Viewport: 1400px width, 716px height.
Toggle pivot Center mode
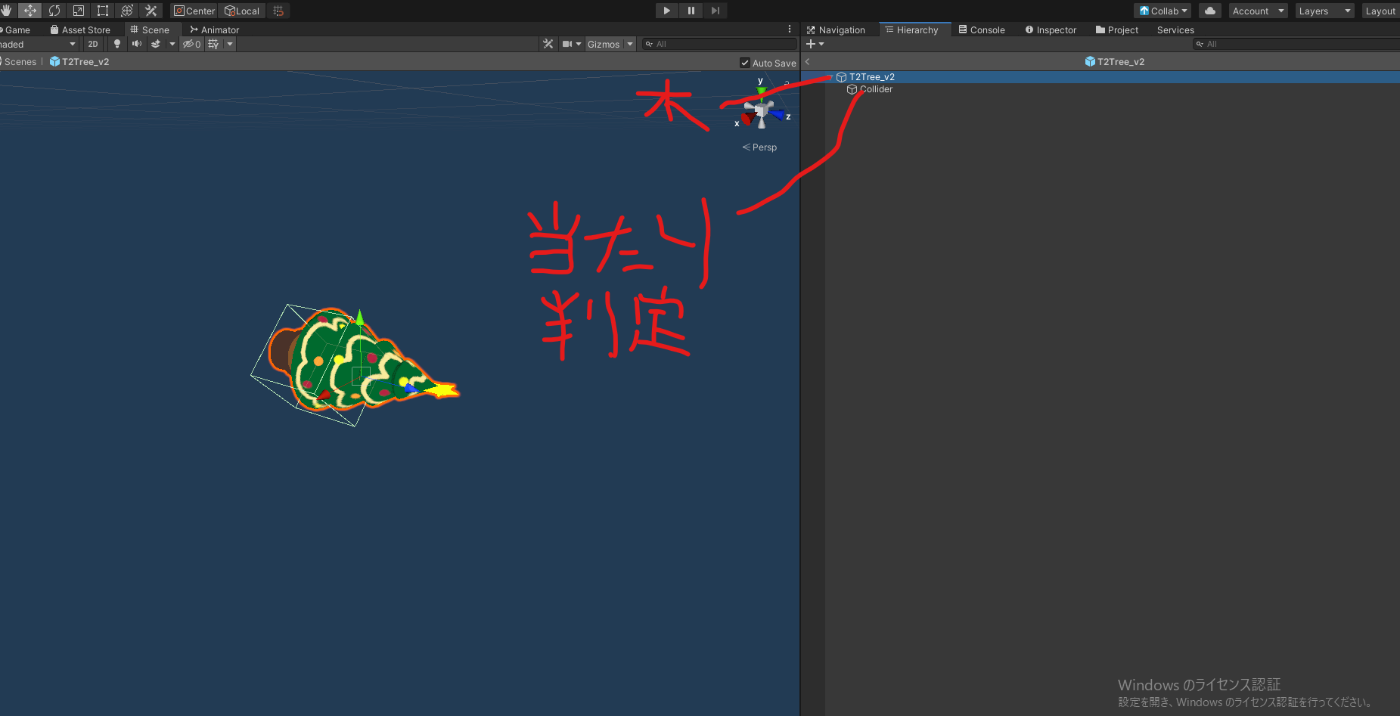pyautogui.click(x=194, y=11)
